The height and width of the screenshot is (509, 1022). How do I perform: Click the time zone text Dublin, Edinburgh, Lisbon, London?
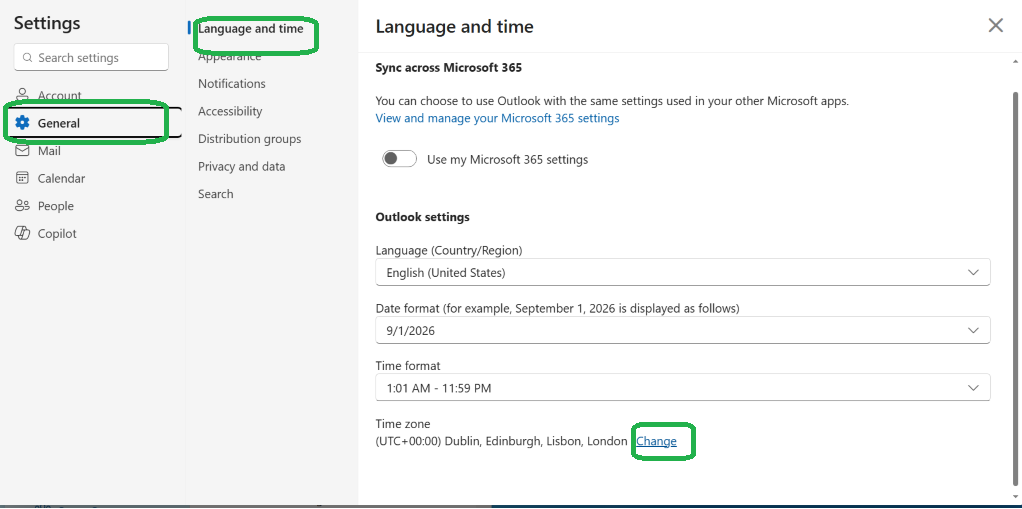[x=536, y=441]
